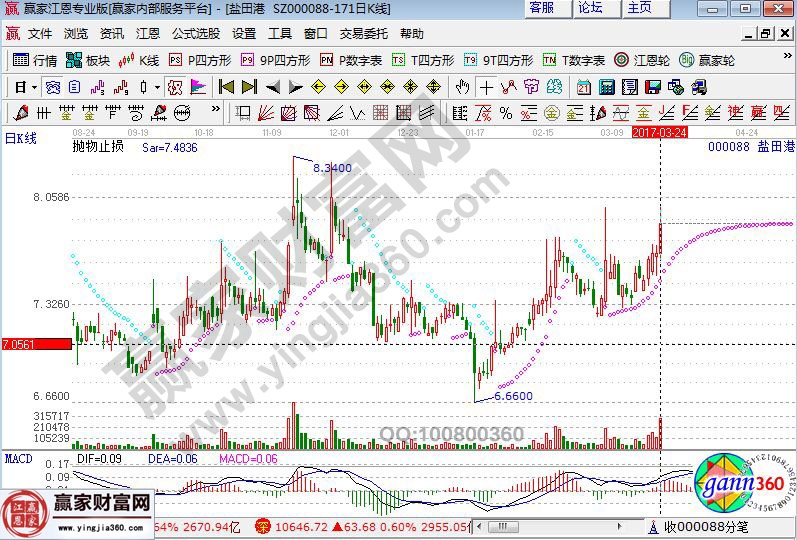Open the P四方形 square tool
Image resolution: width=797 pixels, height=540 pixels.
tap(199, 60)
